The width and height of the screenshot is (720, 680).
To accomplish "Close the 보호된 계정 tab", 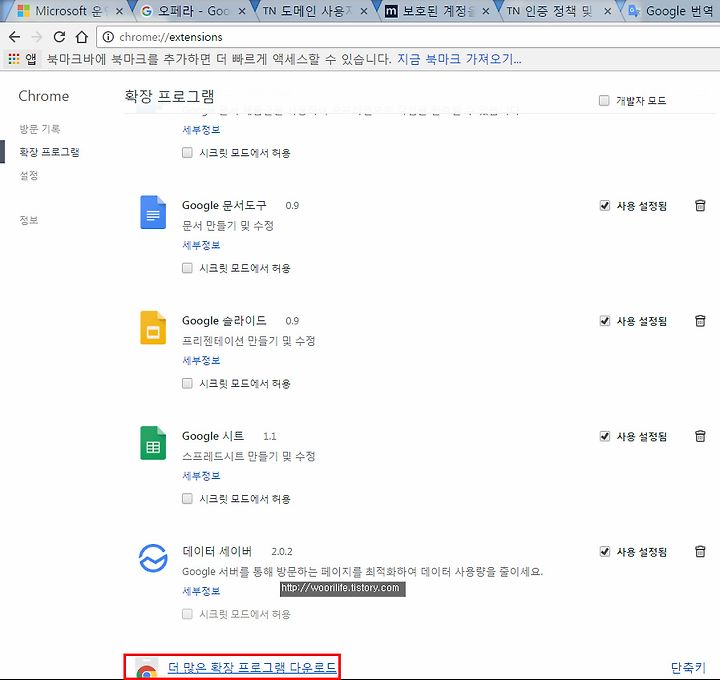I will click(486, 11).
